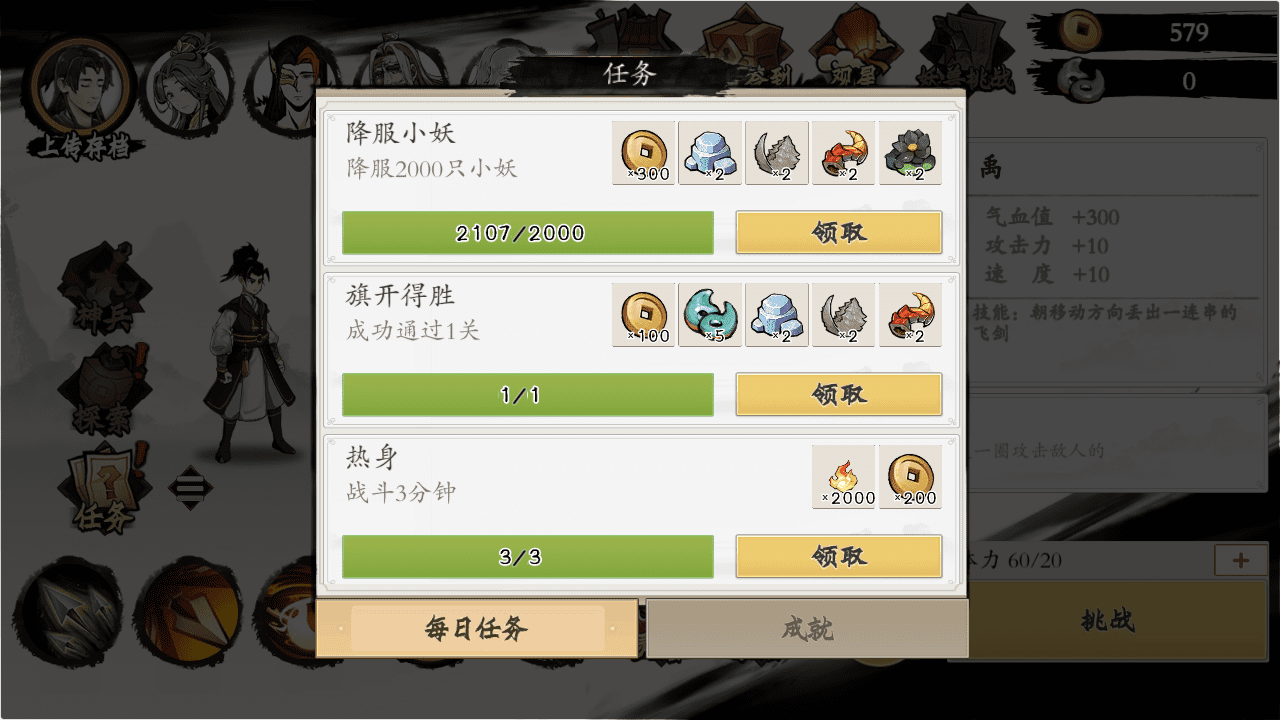Start the 挑战 challenge
The width and height of the screenshot is (1280, 720).
(x=1108, y=620)
